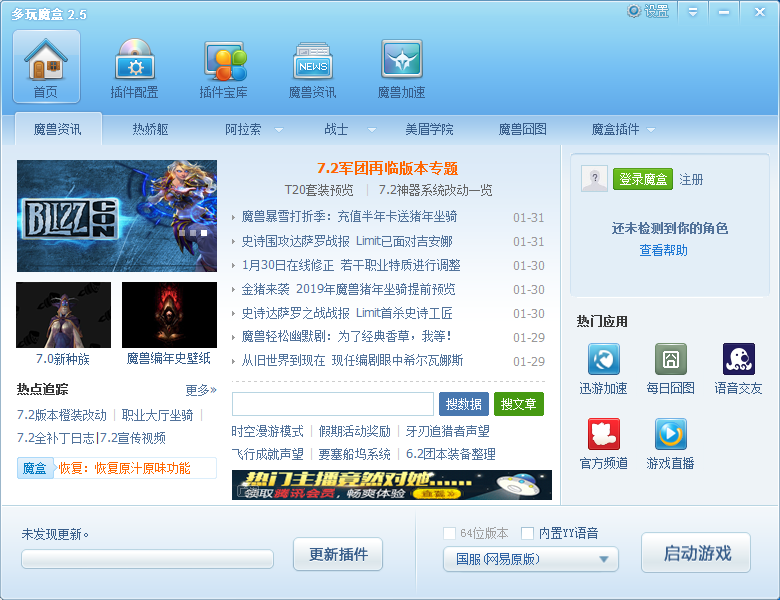This screenshot has width=780, height=600.
Task: Open the 7.2全补丁日志 link
Action: 56,438
